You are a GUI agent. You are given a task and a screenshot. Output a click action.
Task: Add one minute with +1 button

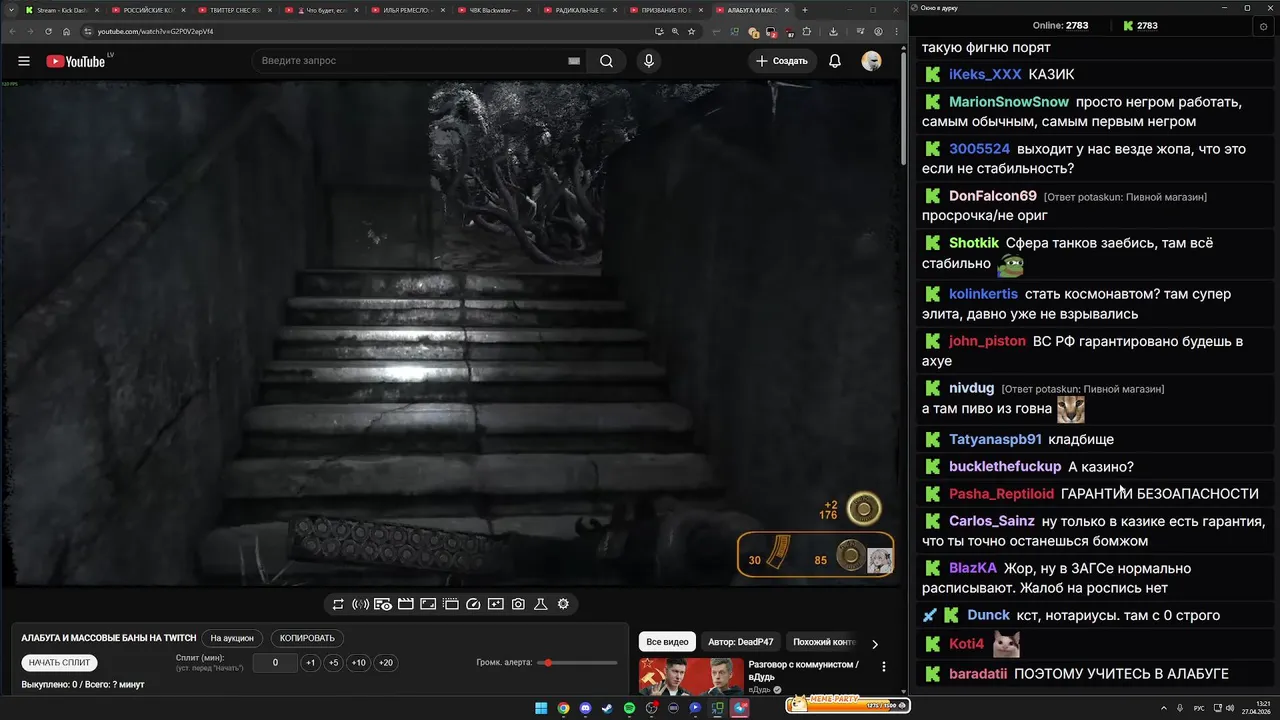(311, 662)
